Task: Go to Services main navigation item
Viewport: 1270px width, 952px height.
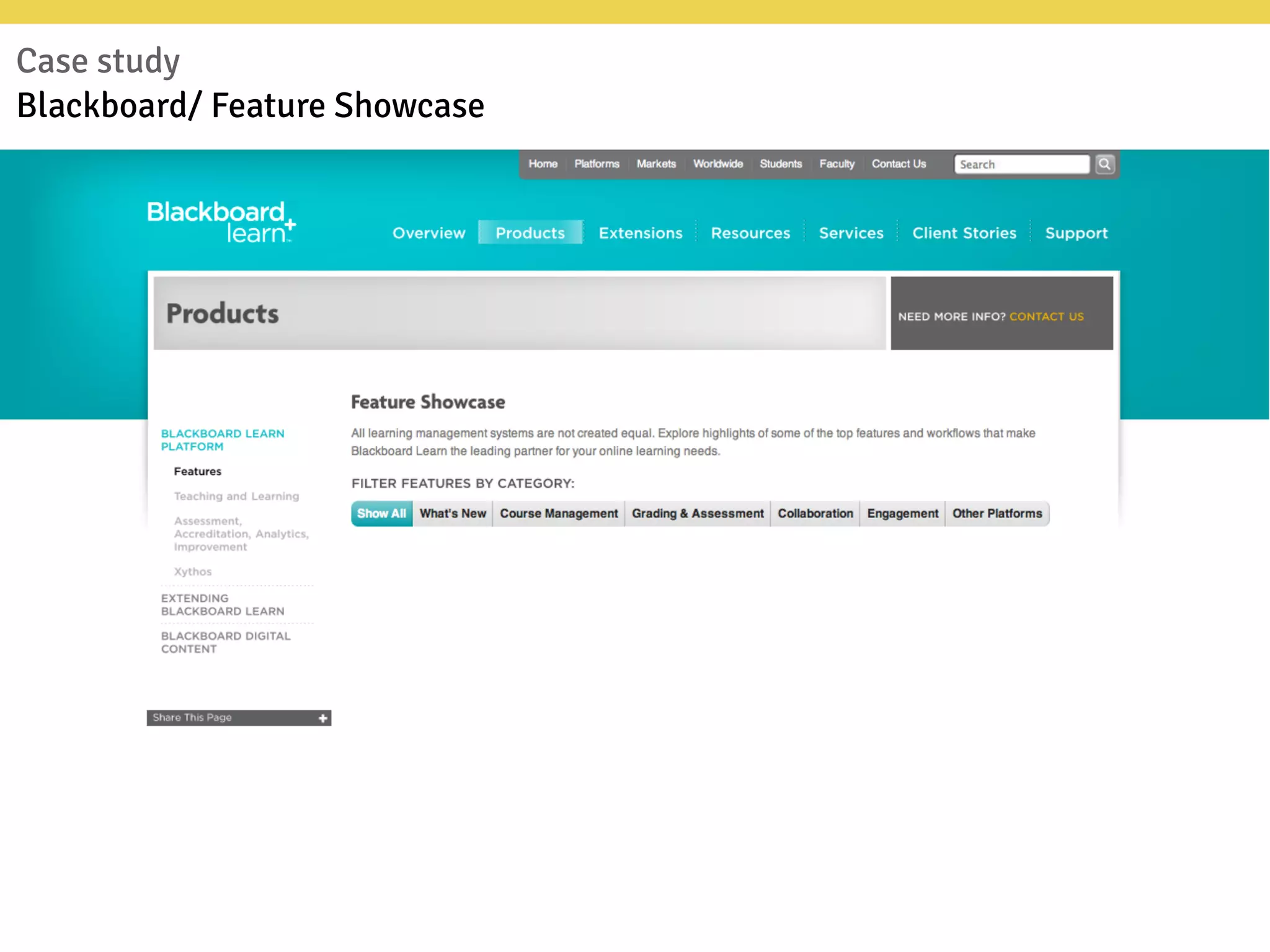Action: pos(851,233)
